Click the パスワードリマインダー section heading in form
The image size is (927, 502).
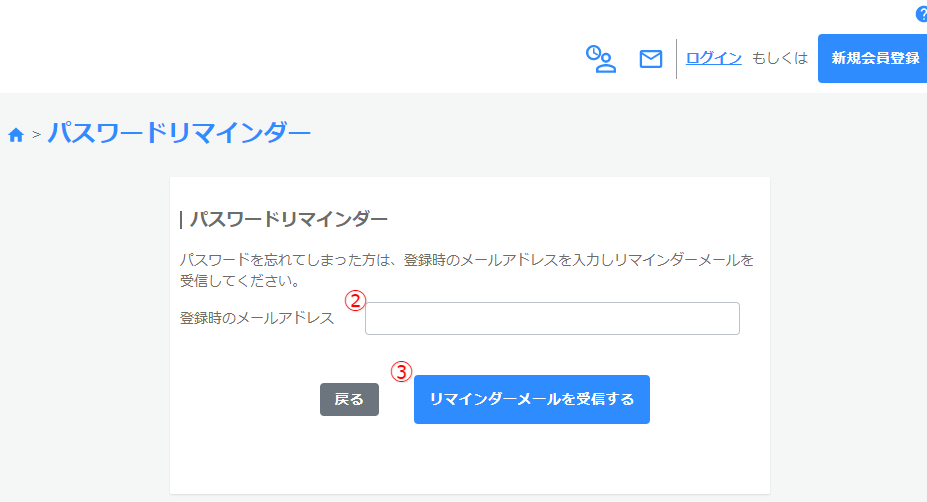288,219
